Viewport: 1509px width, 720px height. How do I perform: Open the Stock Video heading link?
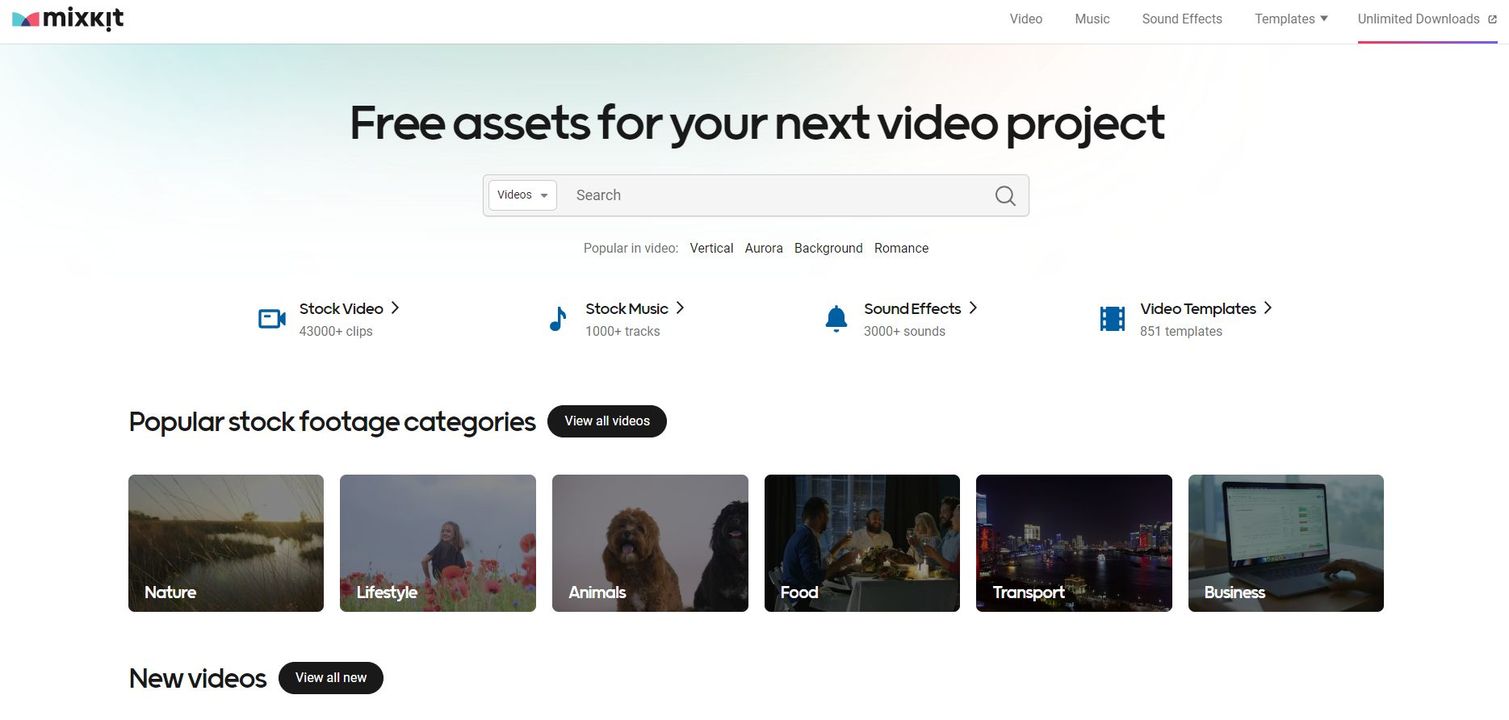click(x=341, y=309)
